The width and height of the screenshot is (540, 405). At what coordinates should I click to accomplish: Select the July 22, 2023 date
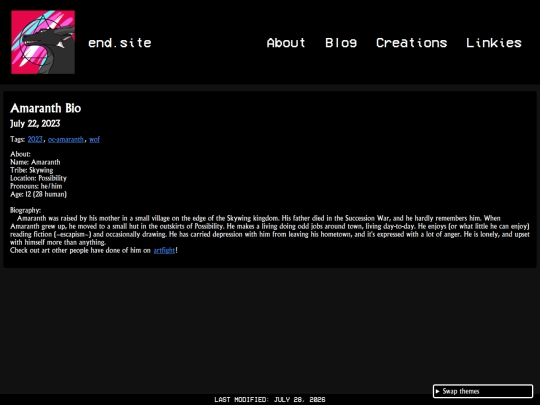pyautogui.click(x=35, y=124)
